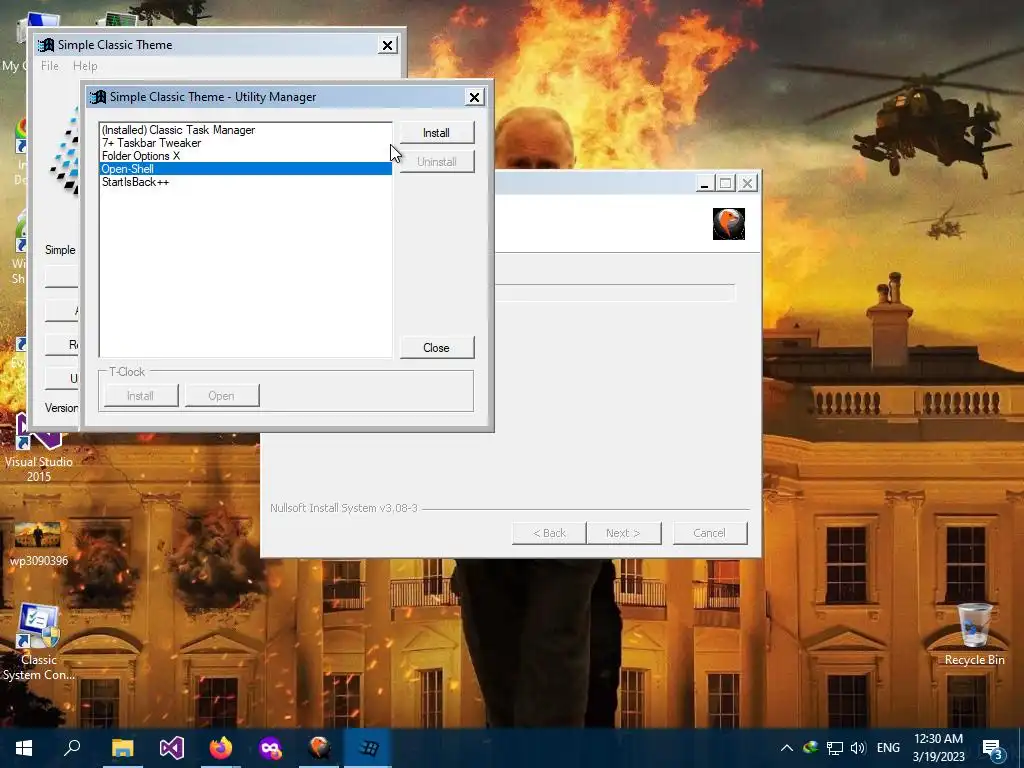Open File Explorer from taskbar
Screen dimensions: 1024x768
(x=122, y=748)
